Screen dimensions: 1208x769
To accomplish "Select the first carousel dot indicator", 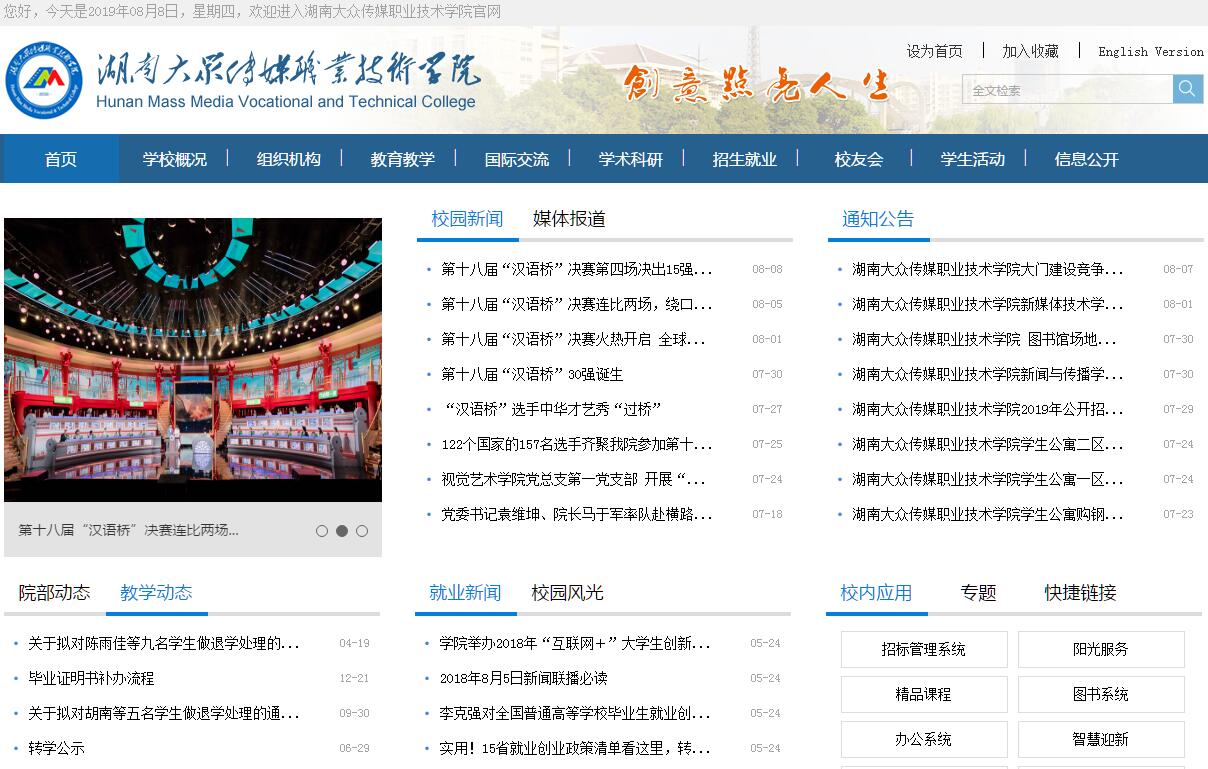I will (x=322, y=531).
